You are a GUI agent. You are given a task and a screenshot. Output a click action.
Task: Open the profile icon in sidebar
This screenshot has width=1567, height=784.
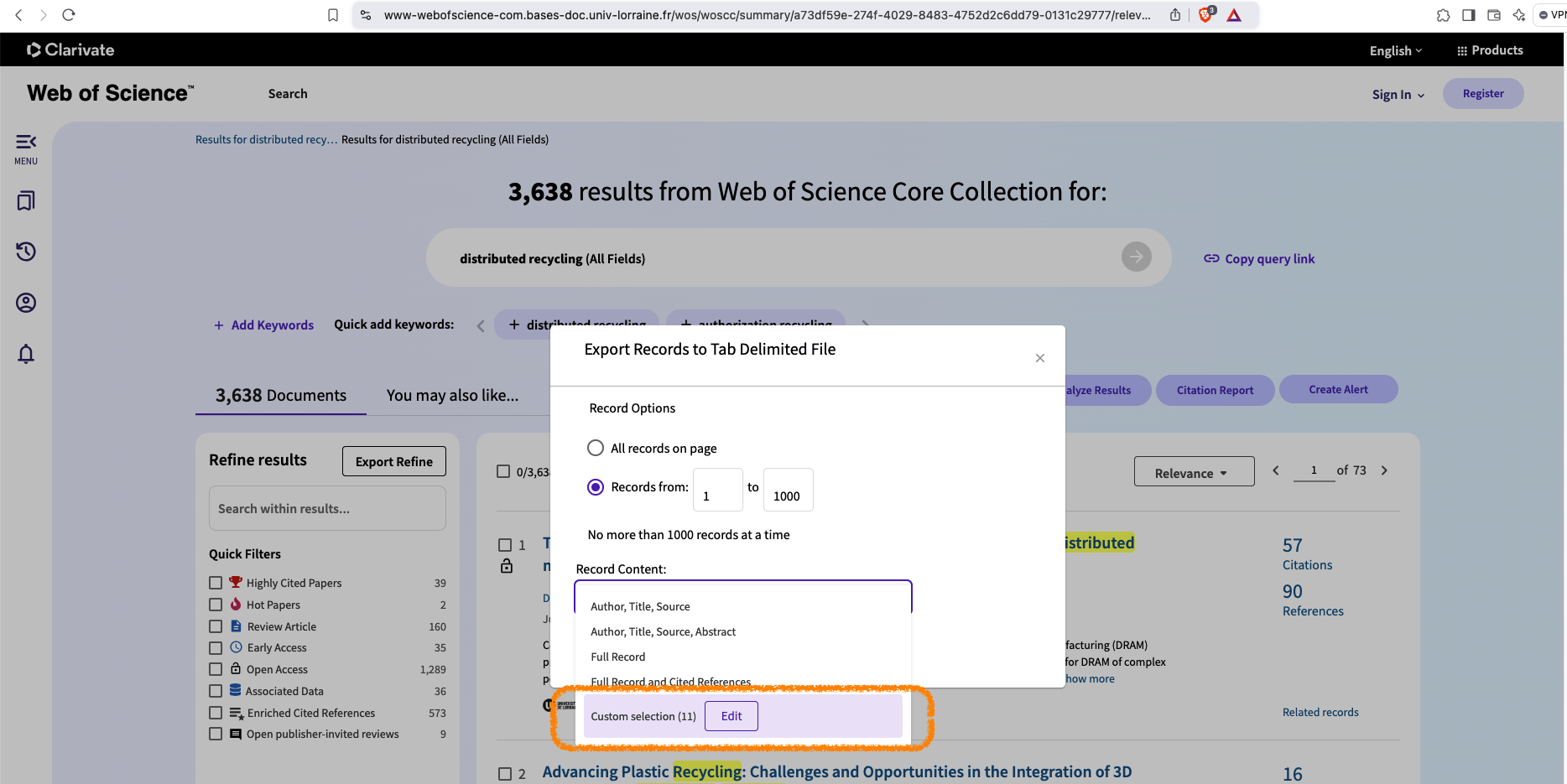tap(26, 303)
